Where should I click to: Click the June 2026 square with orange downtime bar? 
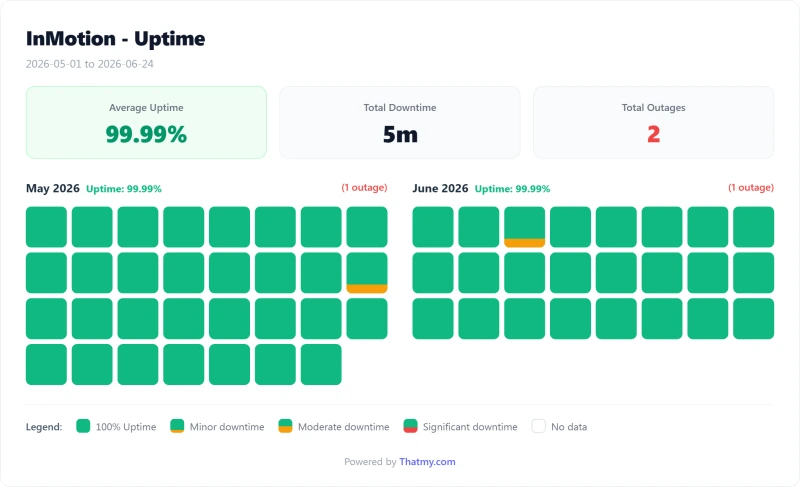524,227
